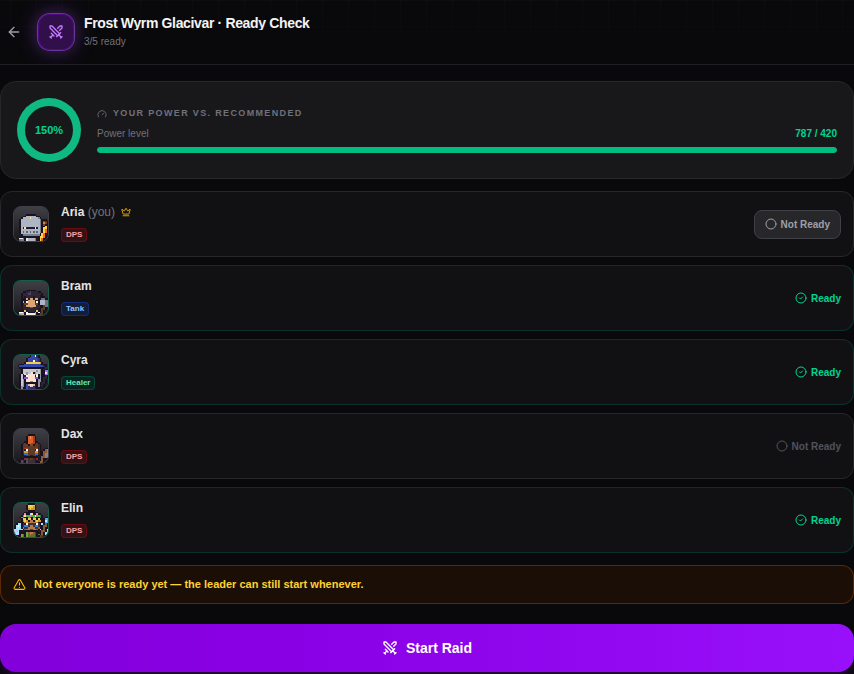Click the DPS role tag under Elin

tap(74, 531)
